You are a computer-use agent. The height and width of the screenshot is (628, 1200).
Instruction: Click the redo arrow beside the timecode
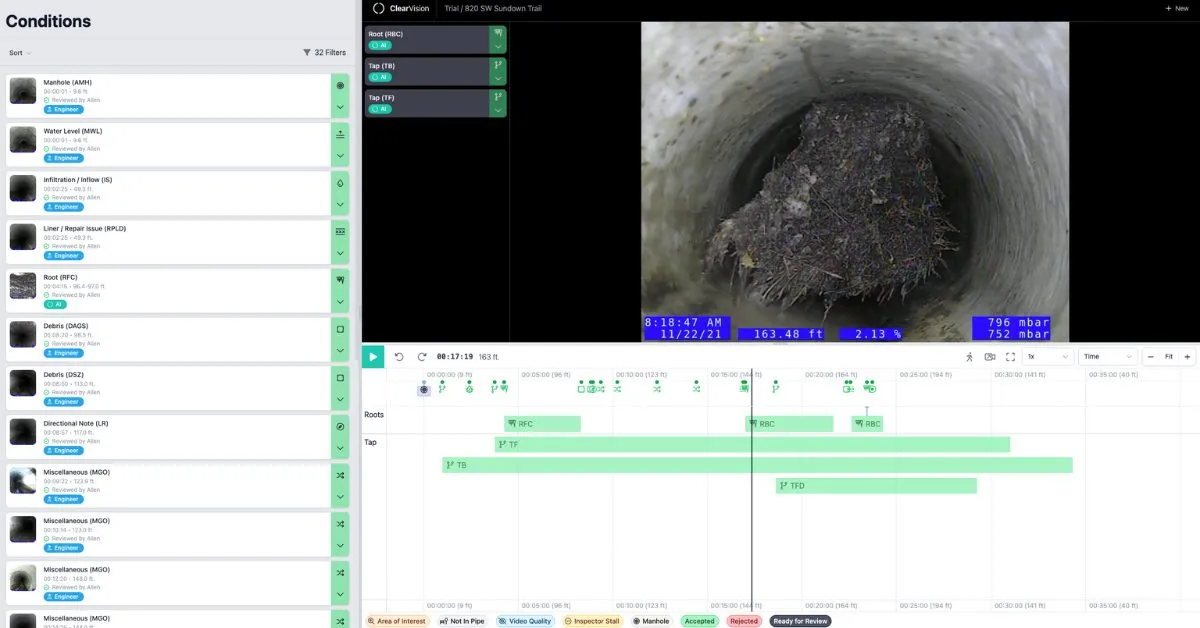[422, 357]
